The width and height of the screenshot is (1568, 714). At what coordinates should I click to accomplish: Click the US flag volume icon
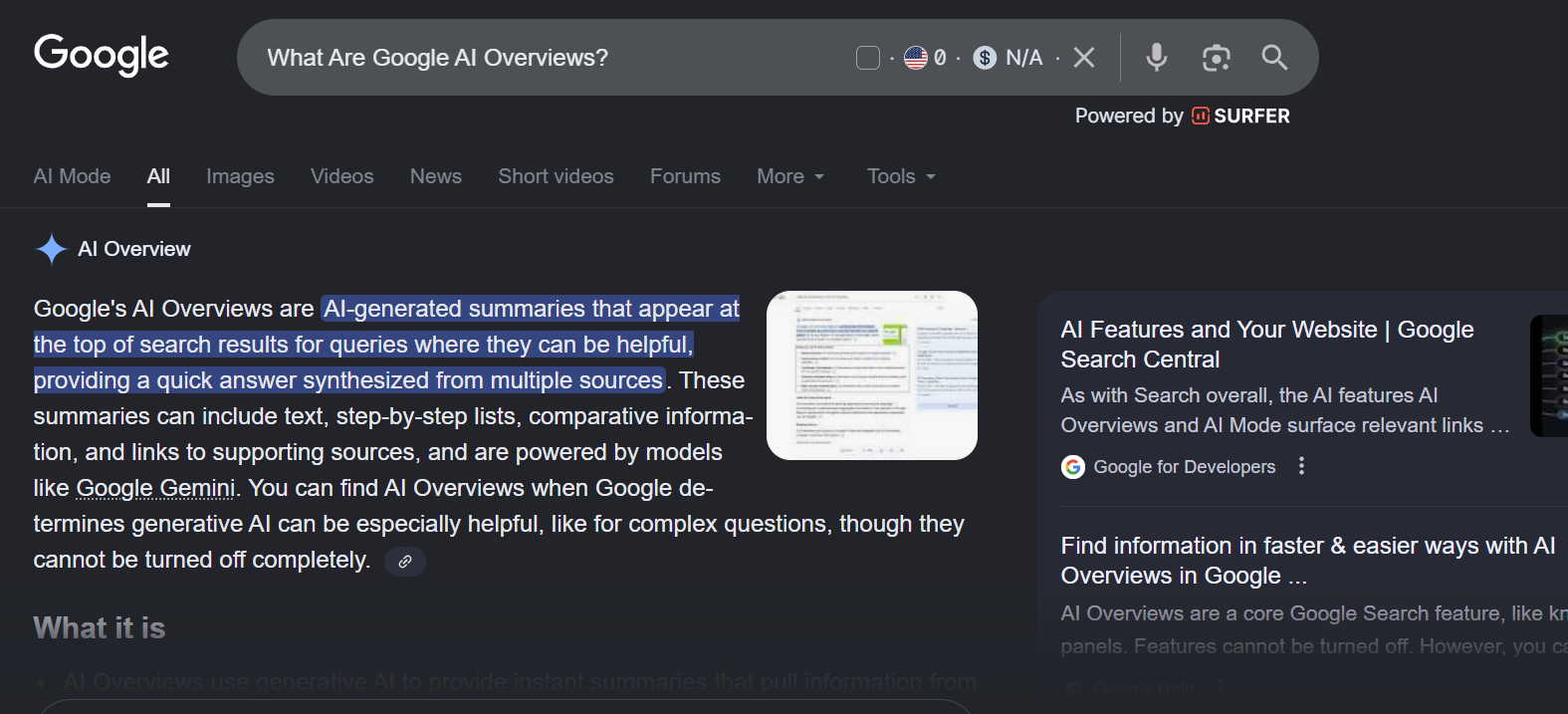pyautogui.click(x=916, y=58)
